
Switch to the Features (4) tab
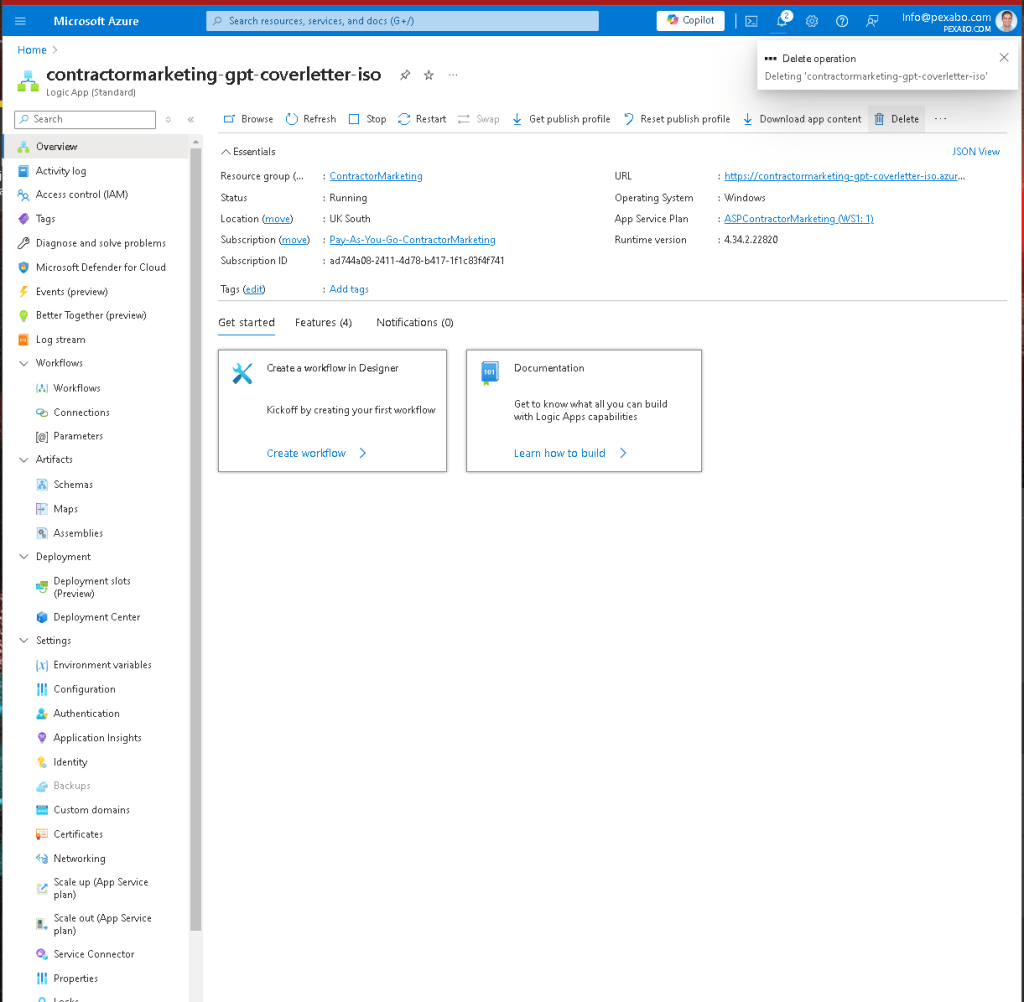pyautogui.click(x=323, y=323)
